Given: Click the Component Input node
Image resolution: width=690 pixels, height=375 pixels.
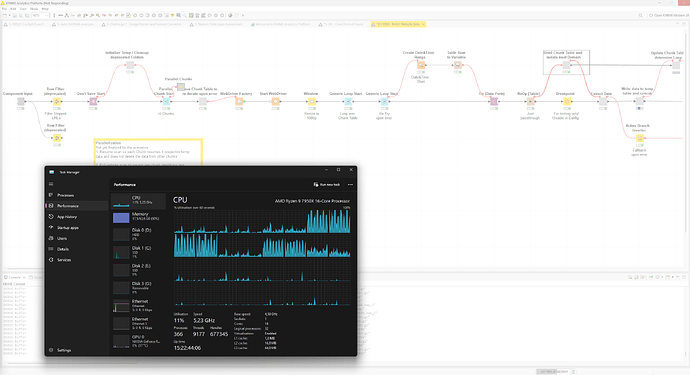Looking at the screenshot, I should [x=21, y=102].
